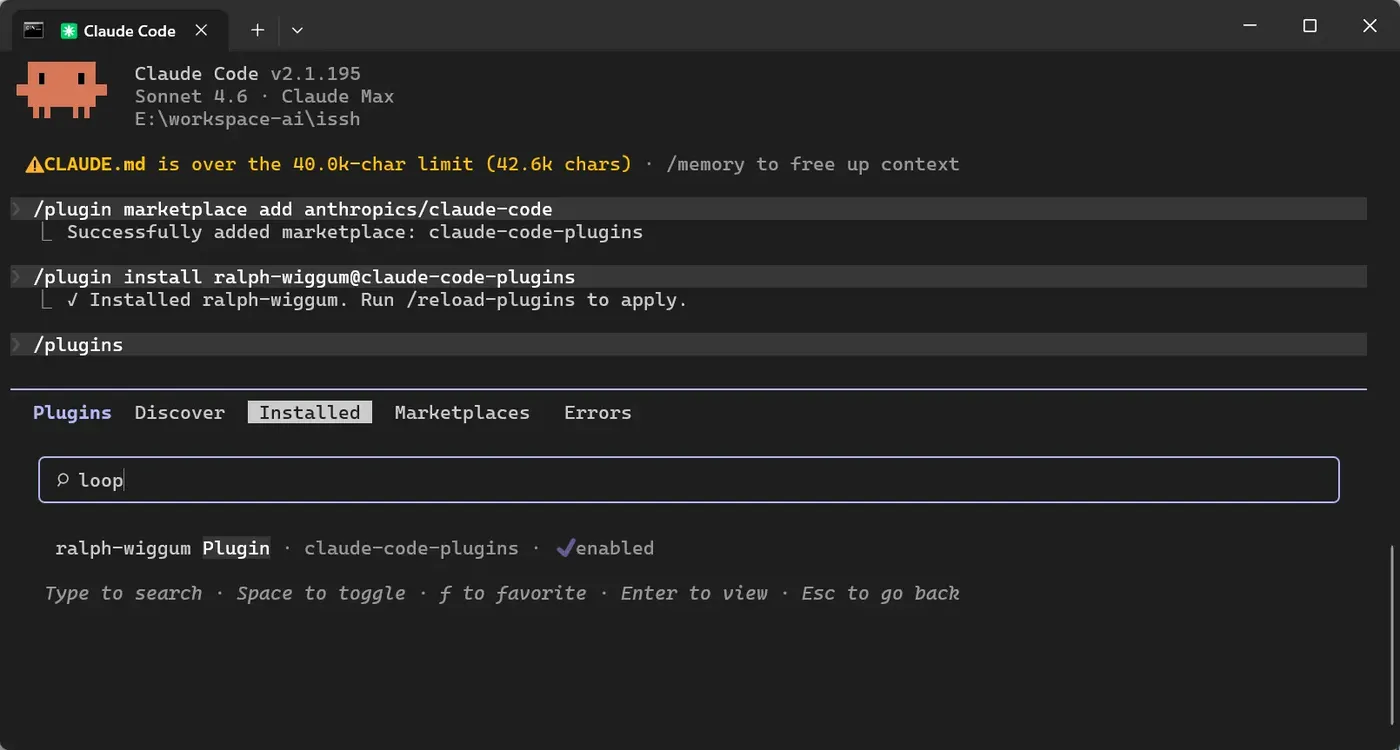Click the /plugins command line chevron
The image size is (1400, 750).
(x=17, y=345)
